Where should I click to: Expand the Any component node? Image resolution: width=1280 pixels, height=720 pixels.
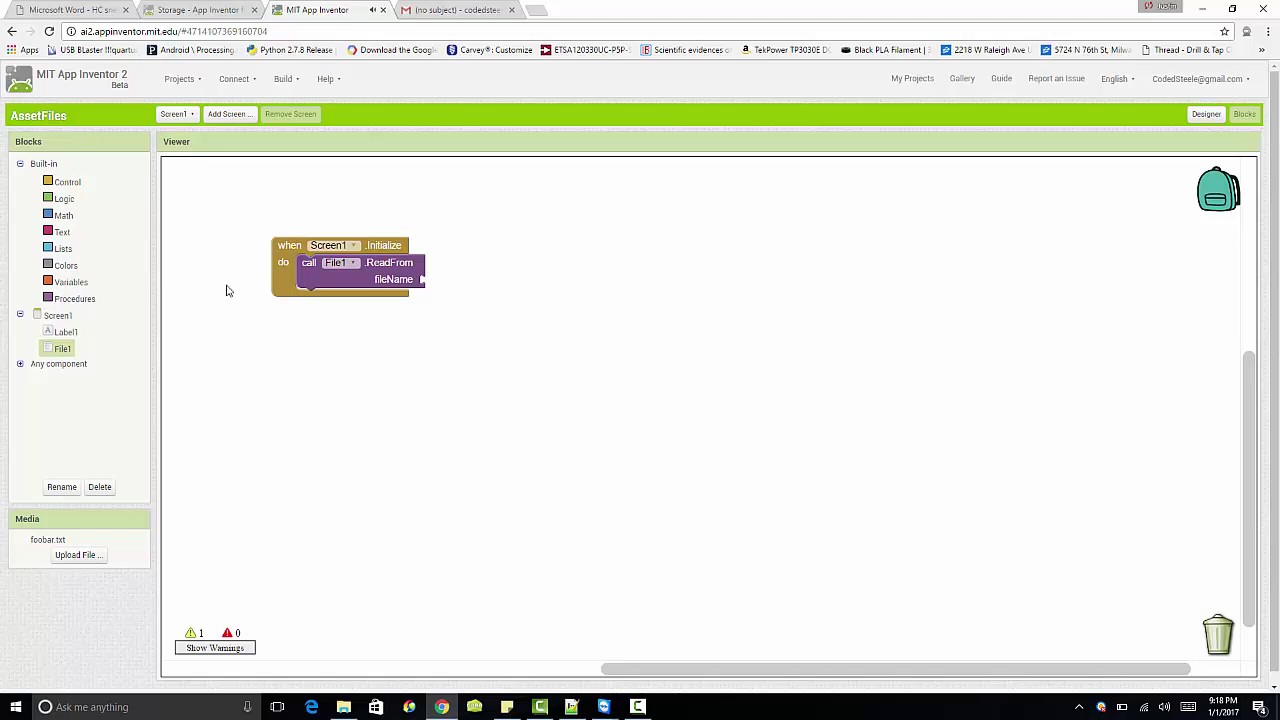coord(20,364)
